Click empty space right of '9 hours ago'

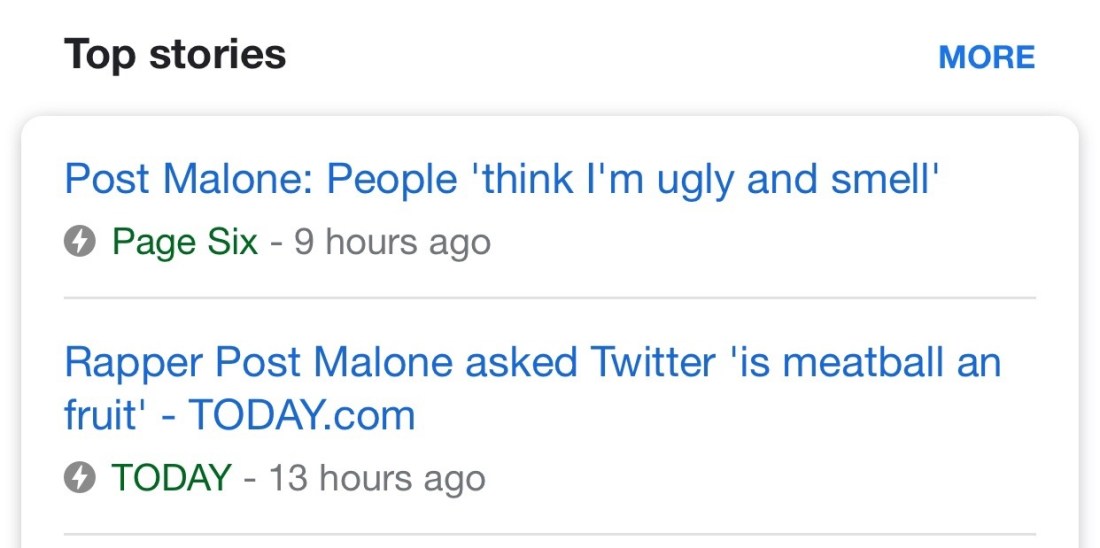tap(760, 242)
